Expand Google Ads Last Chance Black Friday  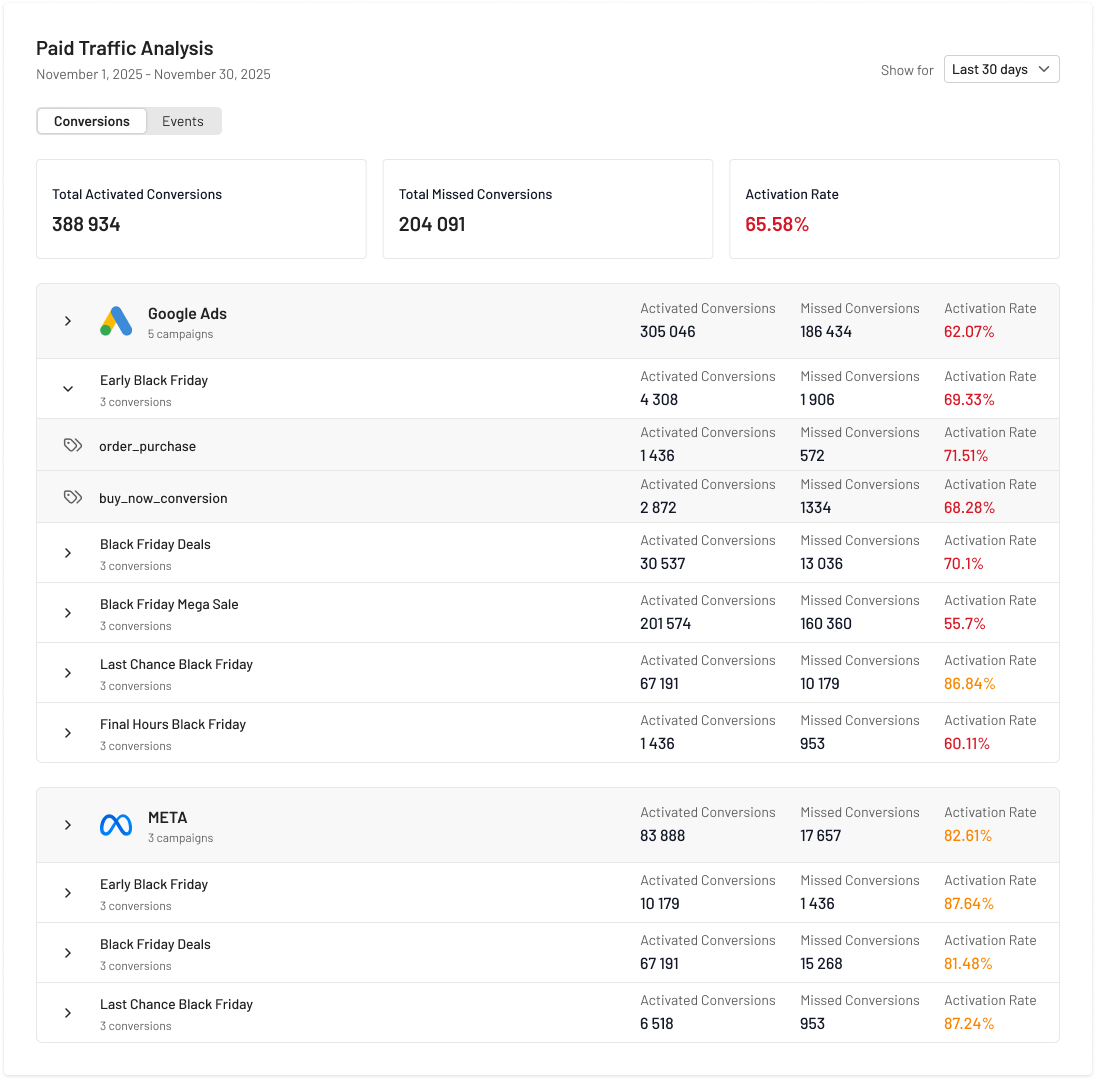tap(68, 673)
